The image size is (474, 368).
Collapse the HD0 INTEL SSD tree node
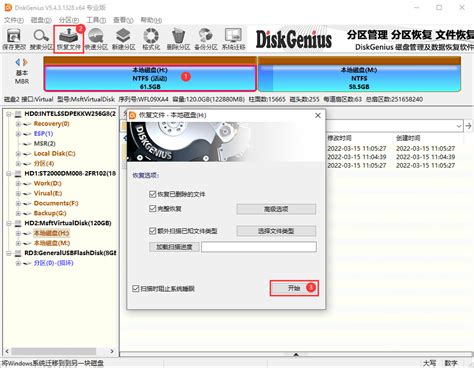(9, 114)
